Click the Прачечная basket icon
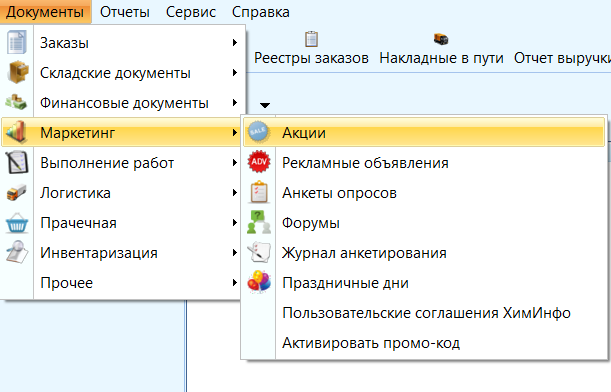 17,222
